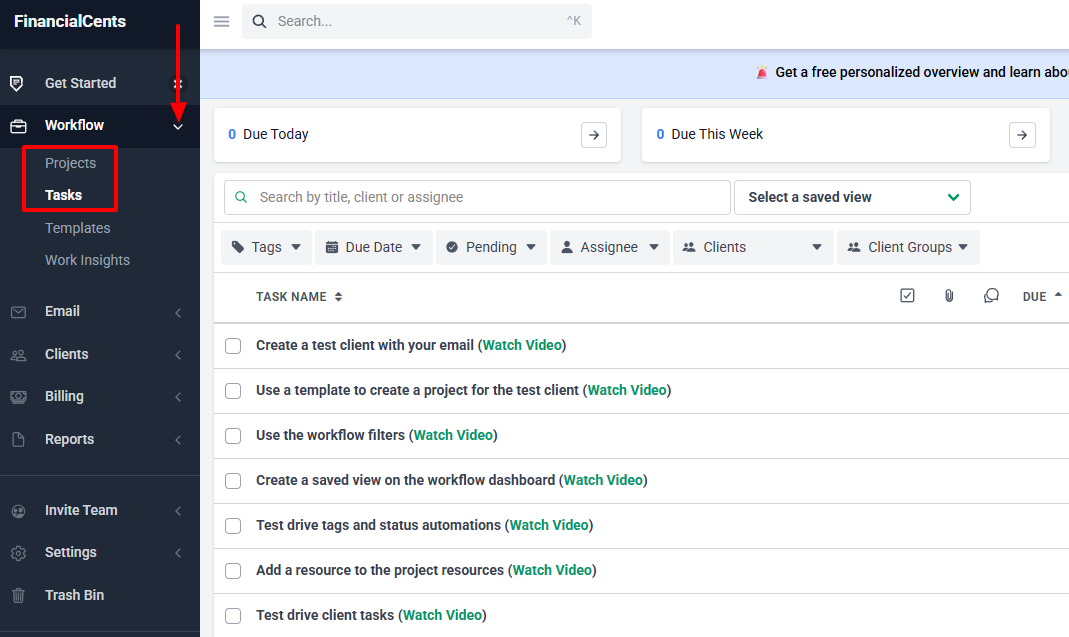Click the comments bubble column icon
Viewport: 1069px width, 637px height.
pos(991,296)
